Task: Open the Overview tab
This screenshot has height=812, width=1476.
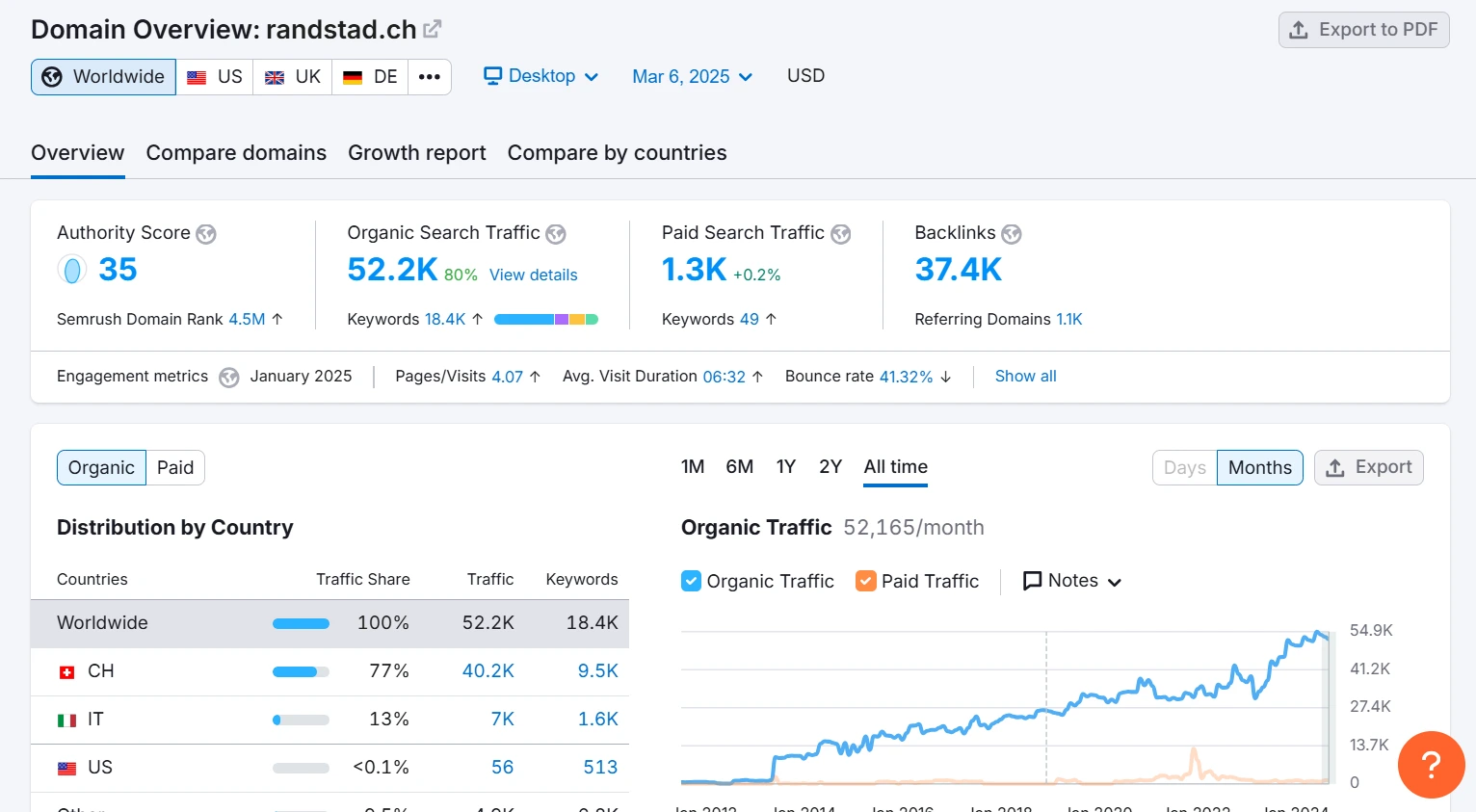Action: tap(77, 153)
